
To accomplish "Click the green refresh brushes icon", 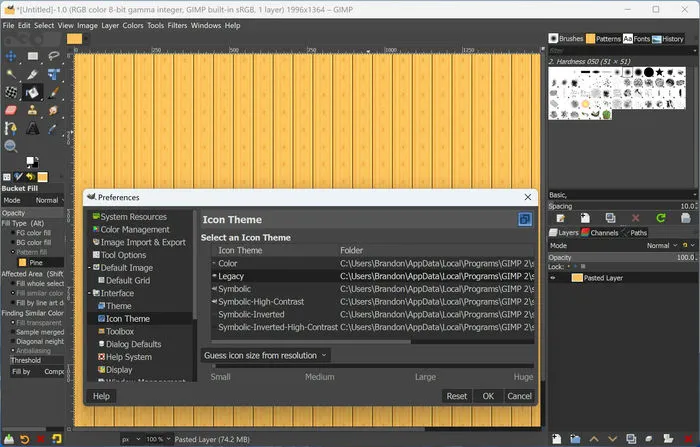I will click(x=661, y=218).
